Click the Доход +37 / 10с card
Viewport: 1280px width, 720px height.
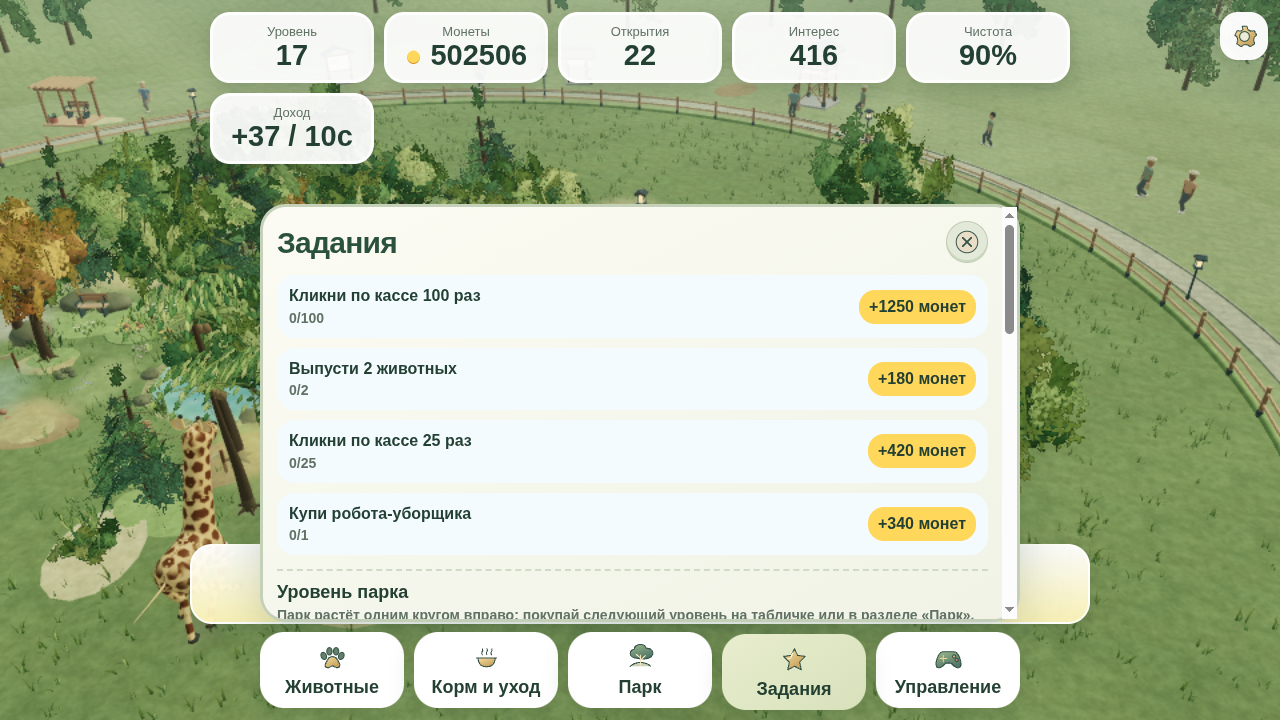[x=292, y=128]
